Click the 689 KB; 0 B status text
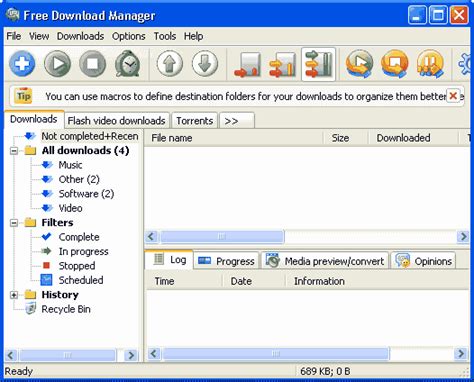This screenshot has width=474, height=382. point(325,371)
